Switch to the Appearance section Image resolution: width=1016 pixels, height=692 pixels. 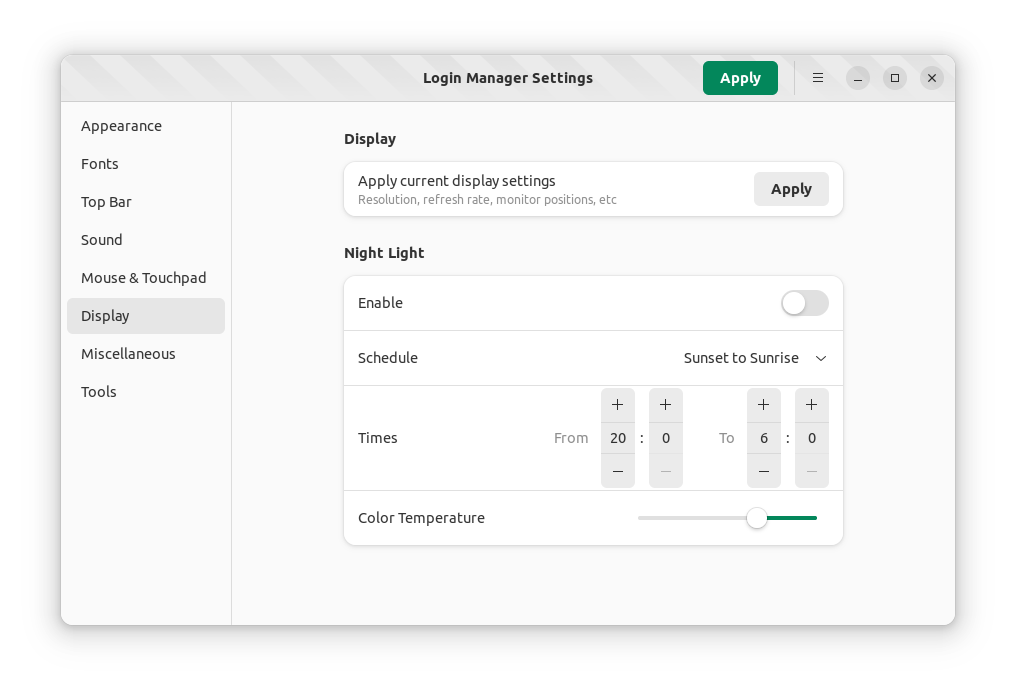pyautogui.click(x=121, y=126)
